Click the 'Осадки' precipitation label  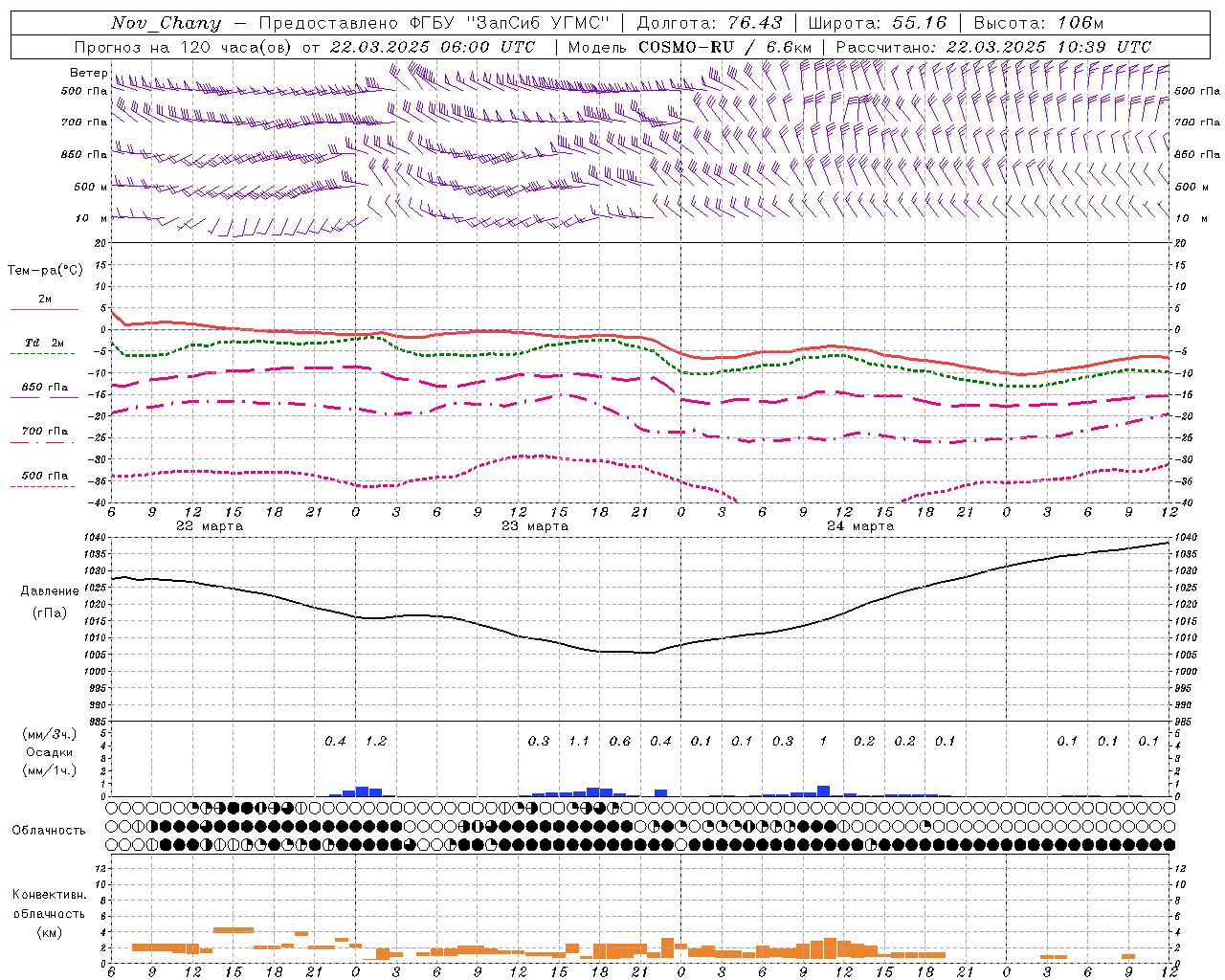(49, 752)
